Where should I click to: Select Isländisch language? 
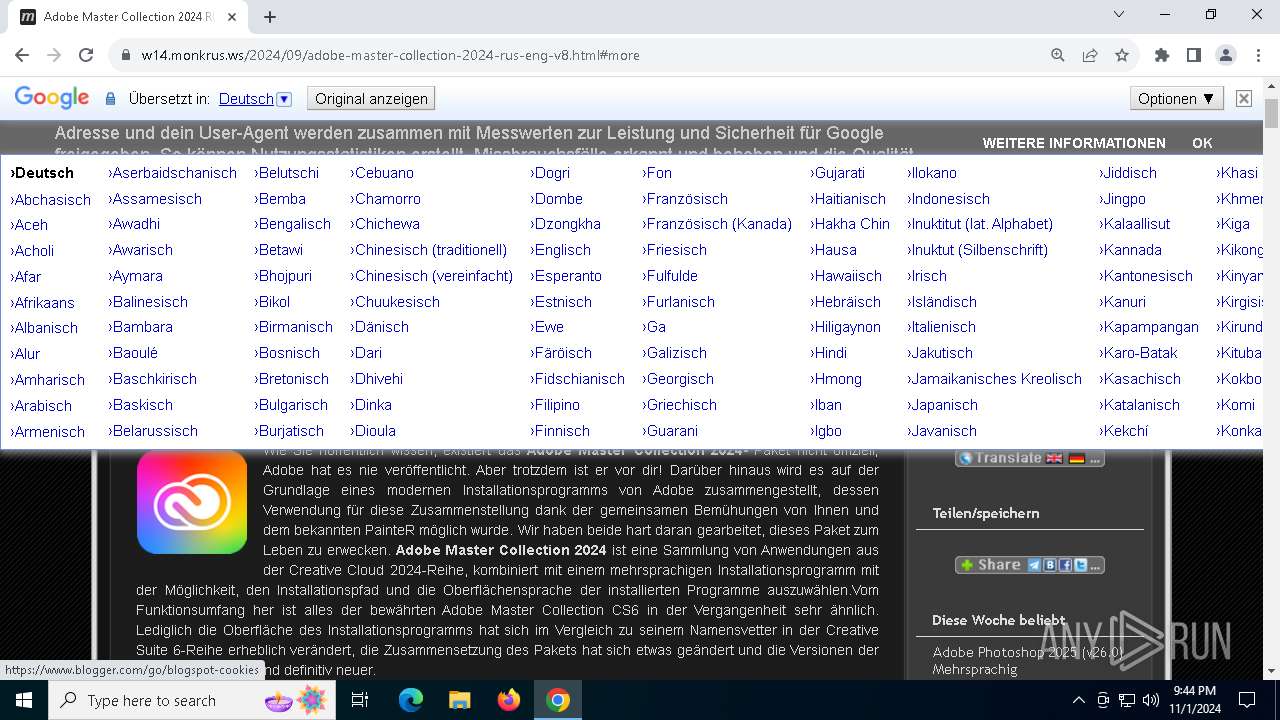click(x=942, y=302)
